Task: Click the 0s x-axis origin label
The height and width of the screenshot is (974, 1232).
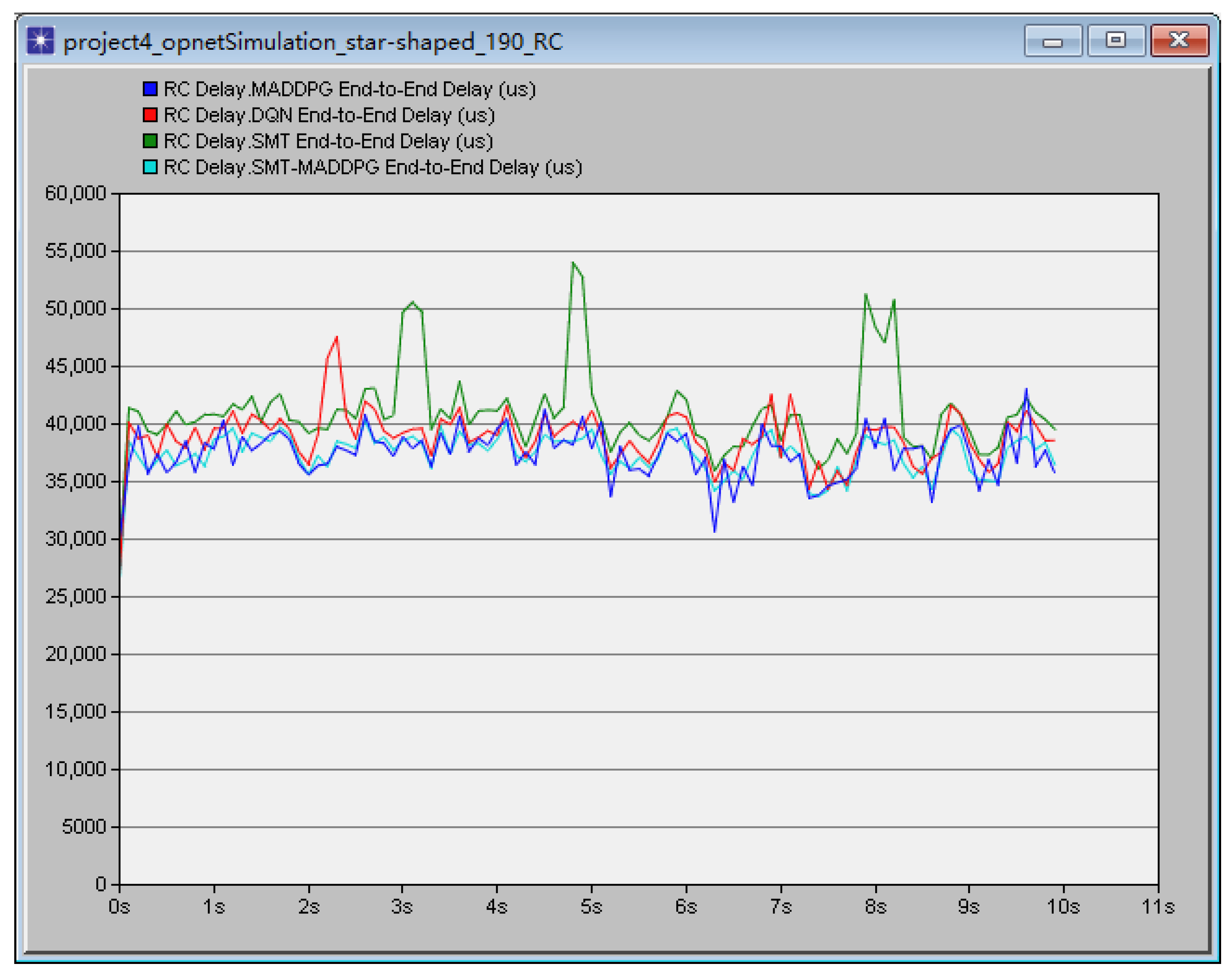Action: click(119, 906)
